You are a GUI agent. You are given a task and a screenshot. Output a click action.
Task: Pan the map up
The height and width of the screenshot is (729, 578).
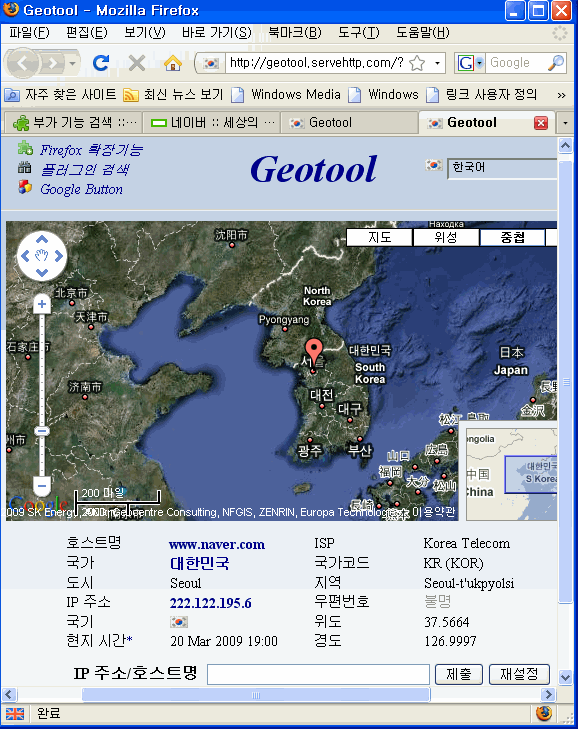tap(42, 239)
